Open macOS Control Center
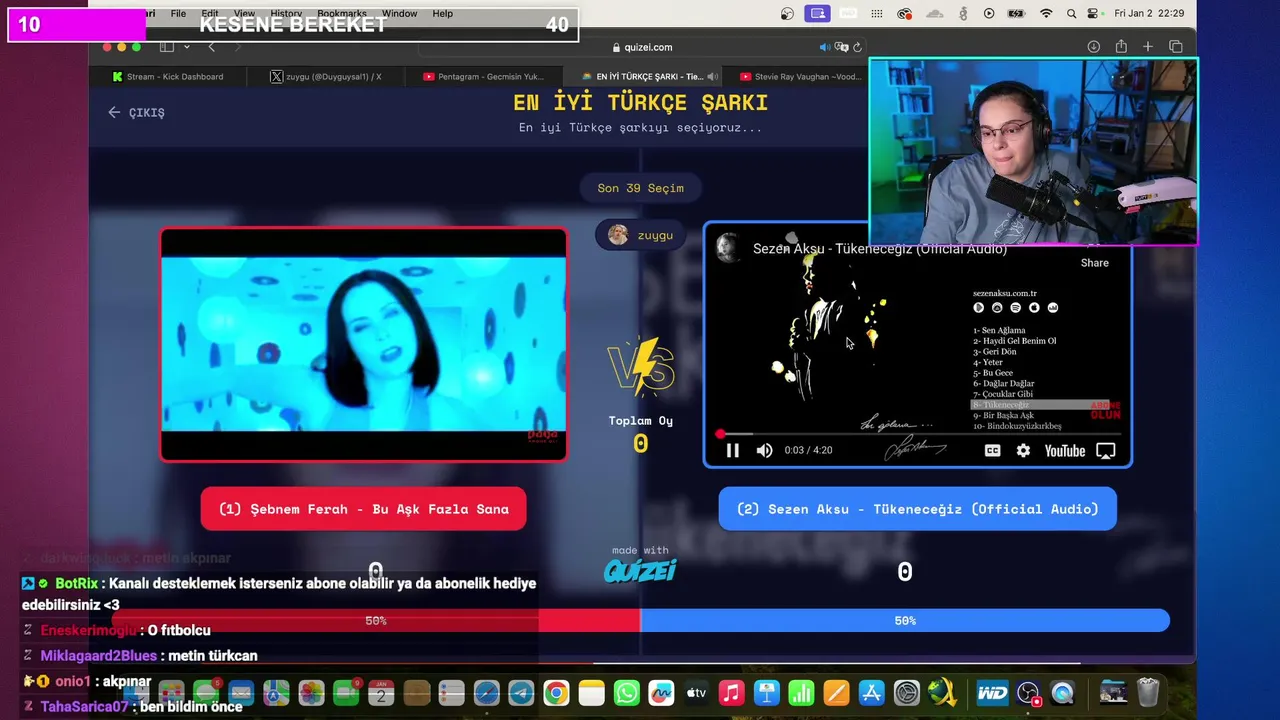The height and width of the screenshot is (720, 1280). pos(1094,14)
